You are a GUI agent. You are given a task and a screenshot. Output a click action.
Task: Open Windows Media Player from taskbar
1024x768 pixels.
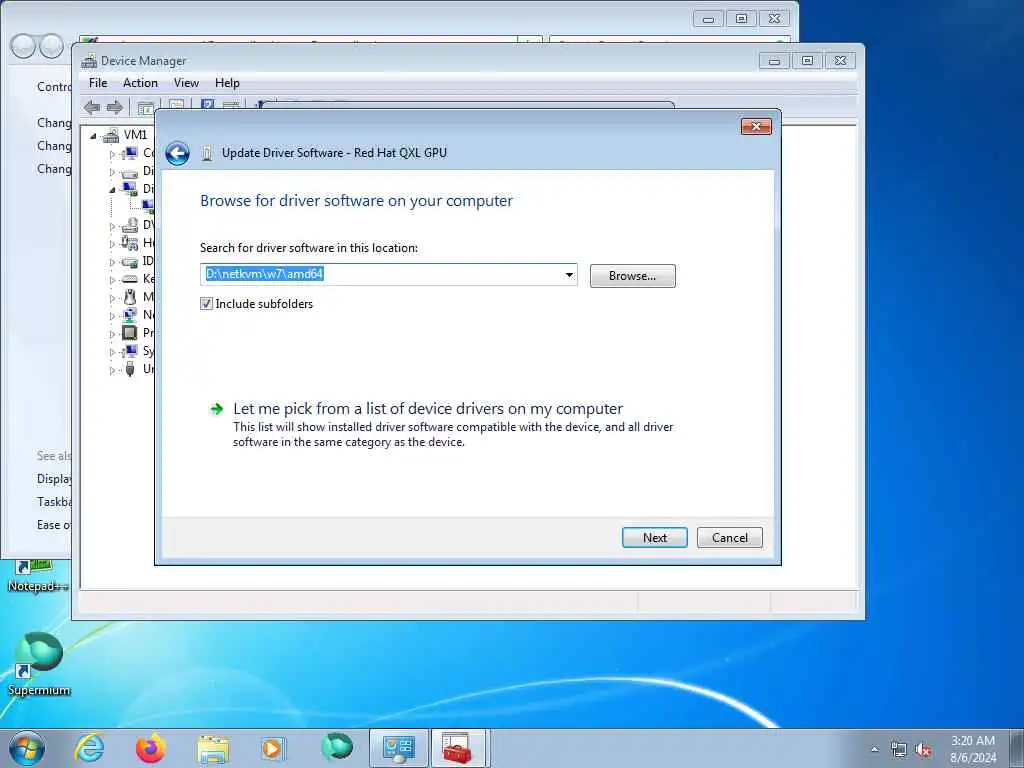[x=272, y=748]
